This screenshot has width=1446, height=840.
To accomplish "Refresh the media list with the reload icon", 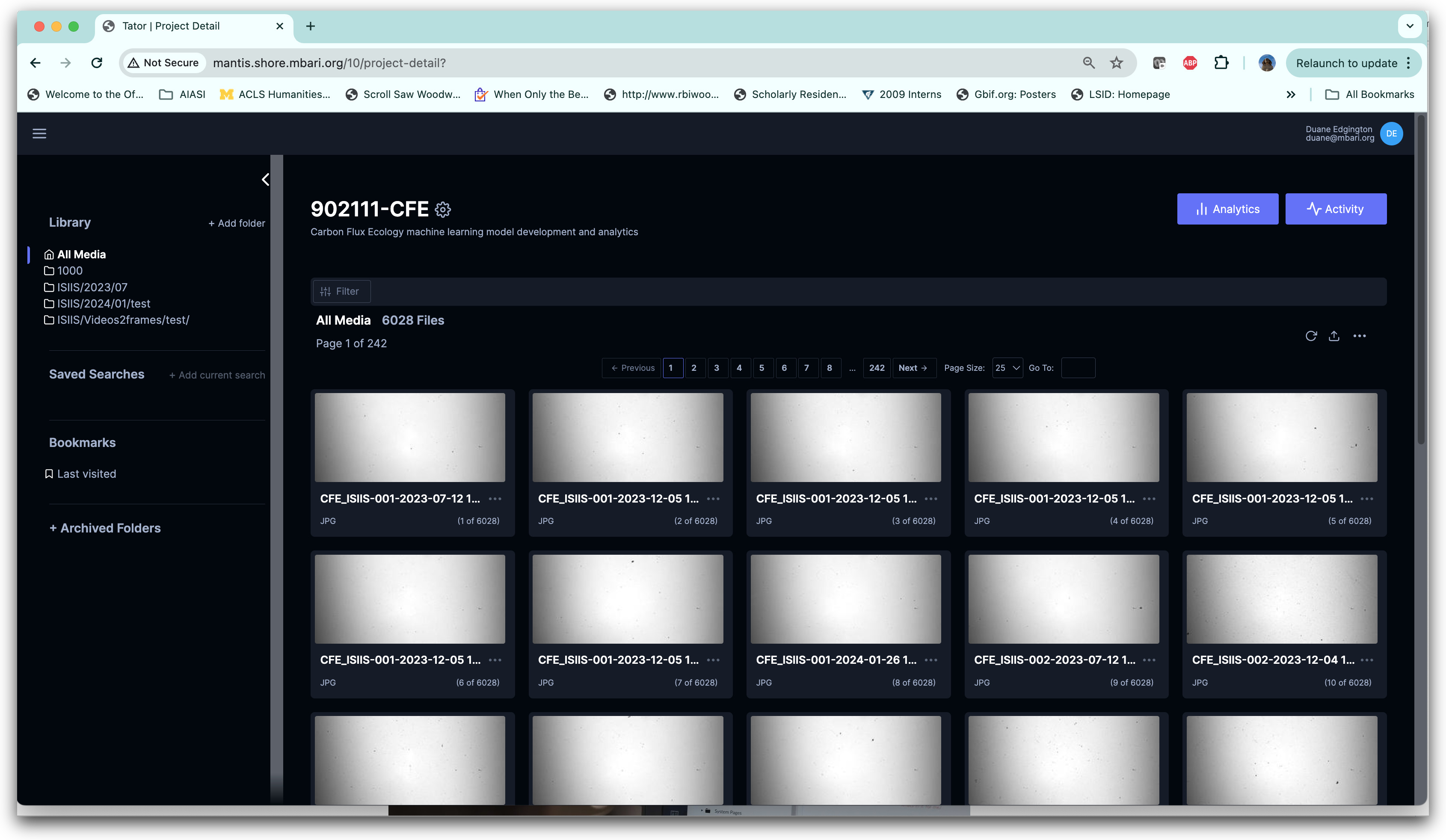I will coord(1310,336).
